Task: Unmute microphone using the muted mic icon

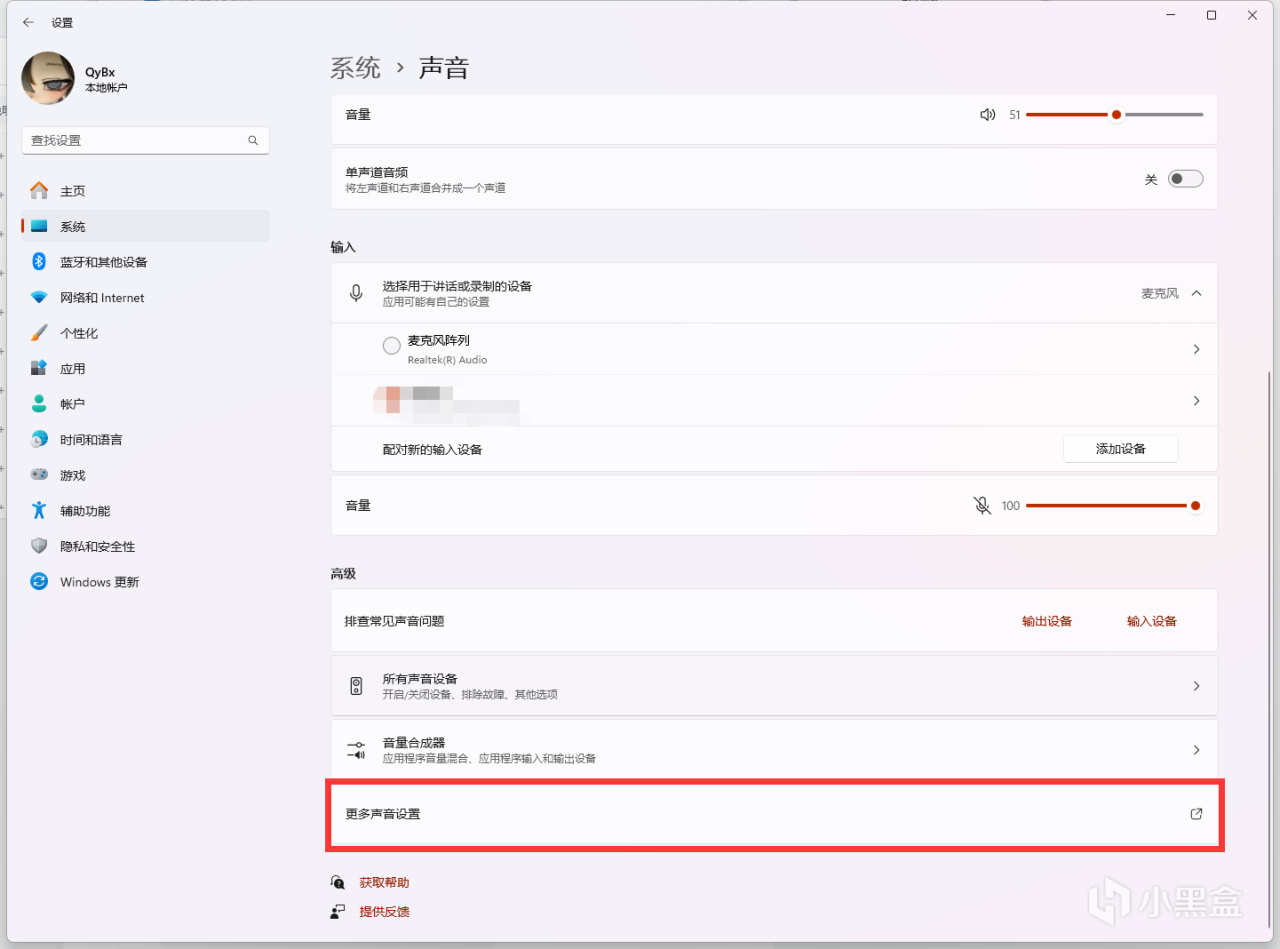Action: coord(982,506)
